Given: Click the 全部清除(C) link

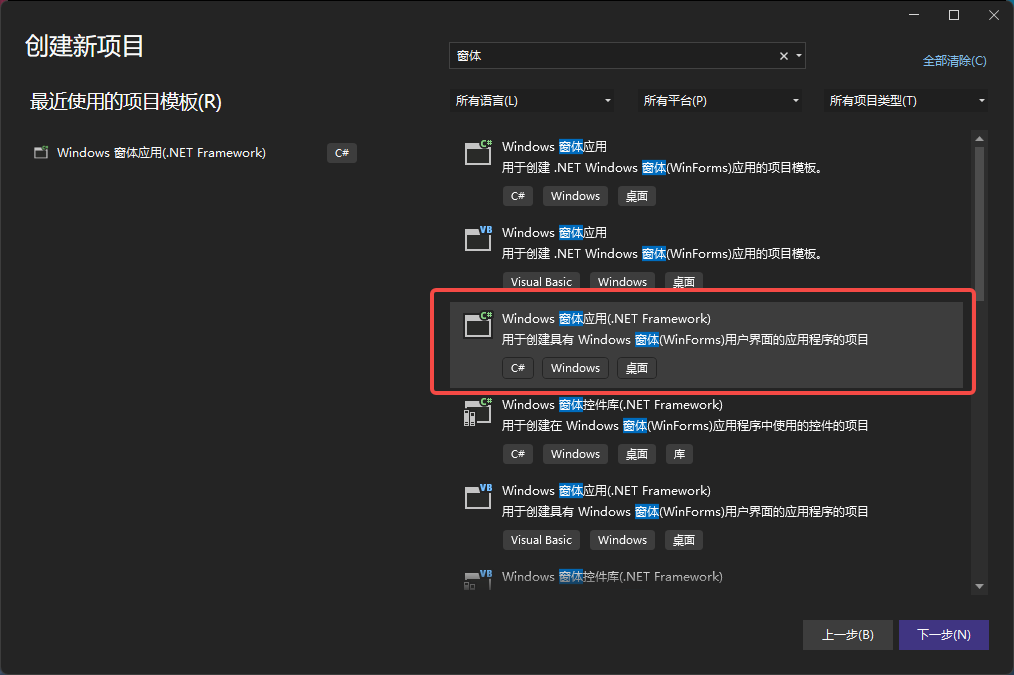Looking at the screenshot, I should click(955, 61).
